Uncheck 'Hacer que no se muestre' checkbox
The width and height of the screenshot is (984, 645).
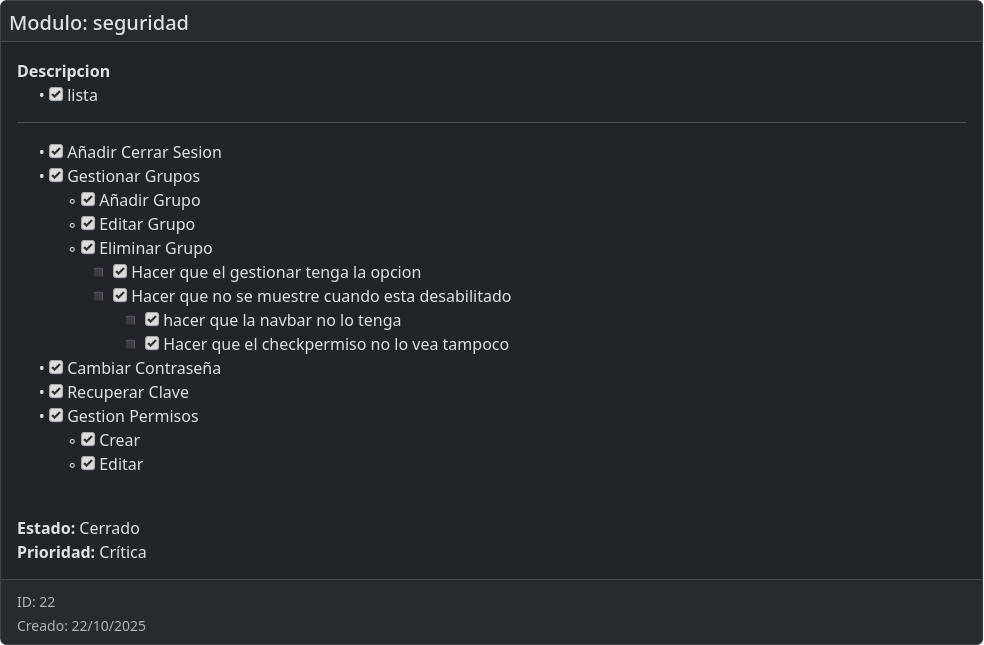[120, 296]
